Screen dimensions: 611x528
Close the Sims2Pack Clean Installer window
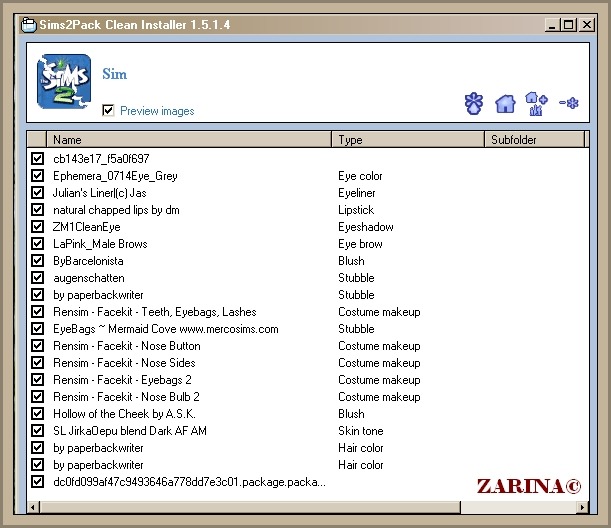pos(587,25)
